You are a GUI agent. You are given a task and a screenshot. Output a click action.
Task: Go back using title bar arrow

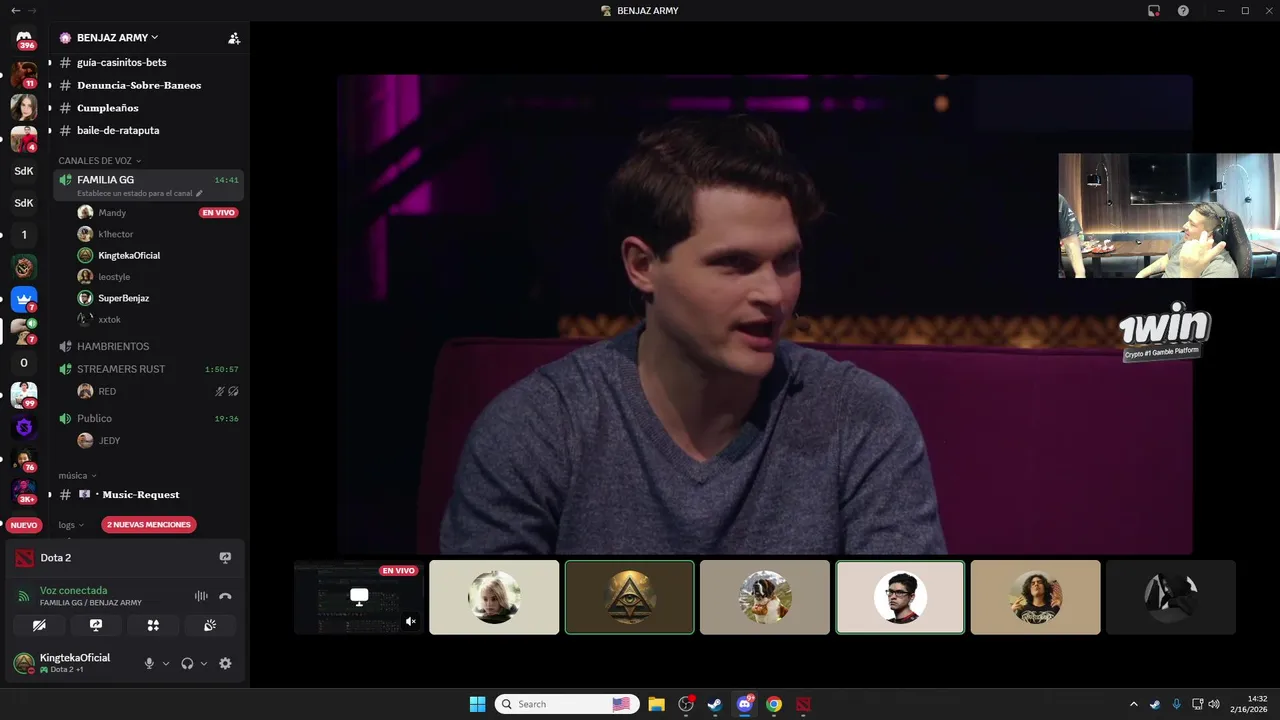point(15,11)
